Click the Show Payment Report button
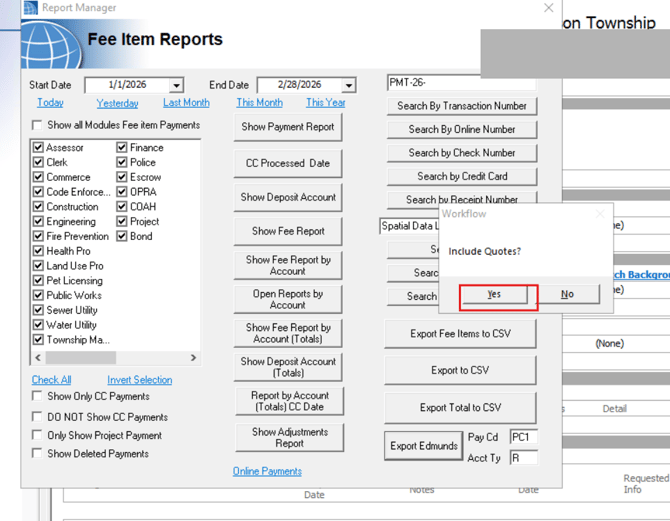 (x=288, y=127)
